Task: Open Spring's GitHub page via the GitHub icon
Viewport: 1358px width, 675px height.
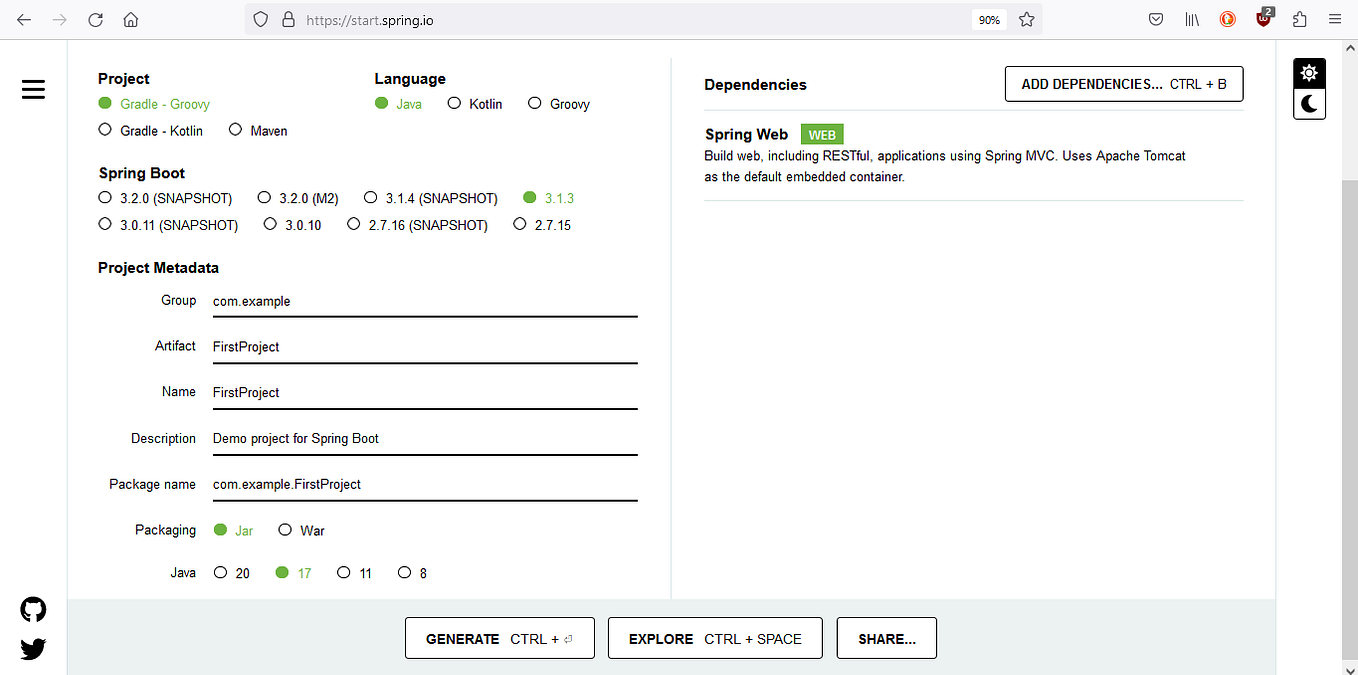Action: 33,609
